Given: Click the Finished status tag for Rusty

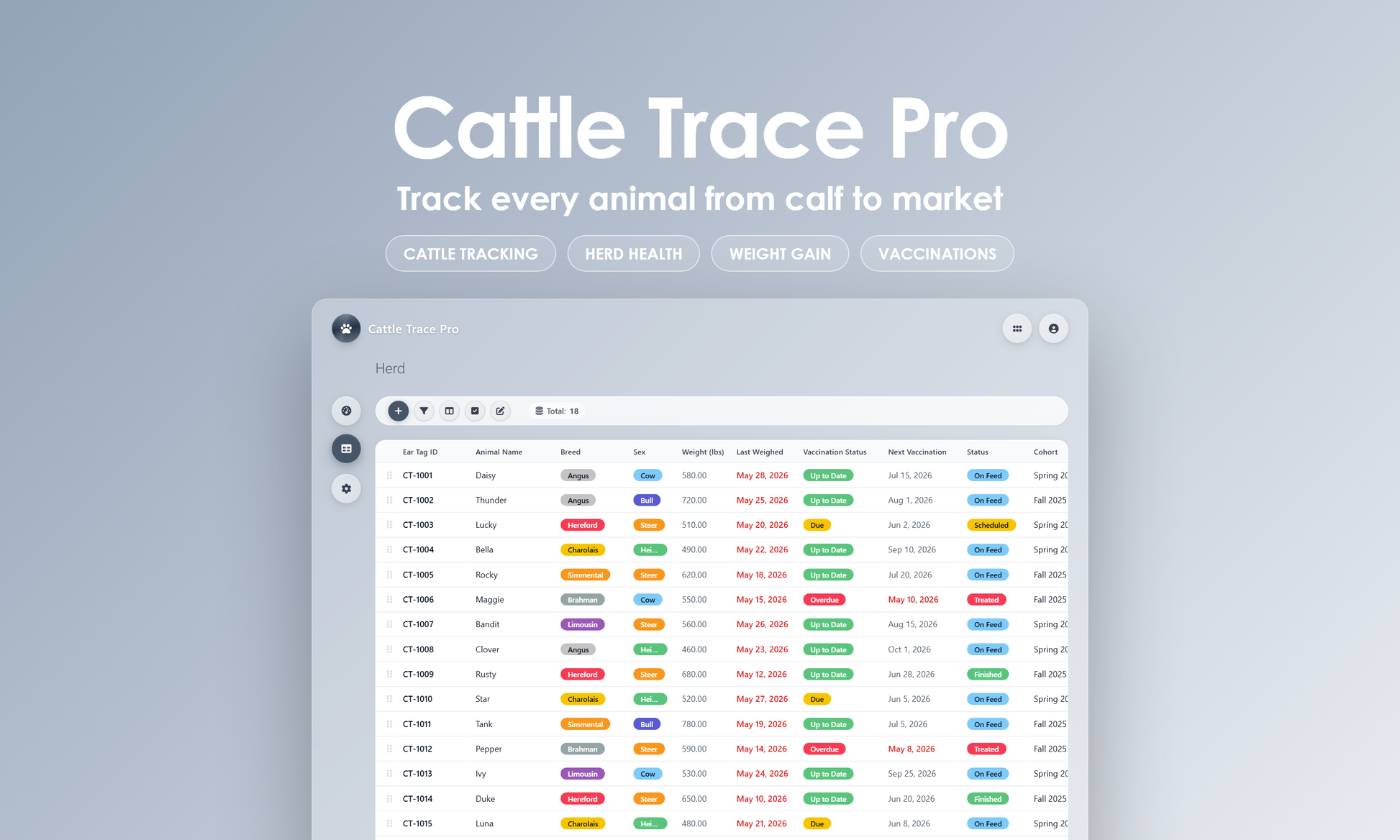Looking at the screenshot, I should click(988, 675).
